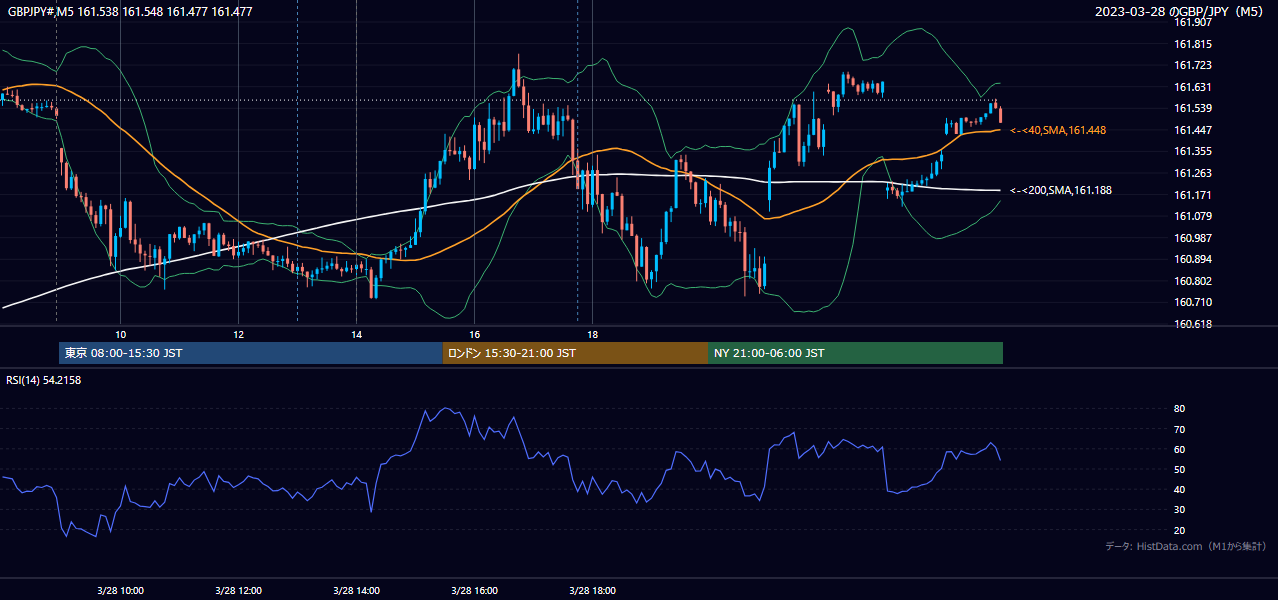This screenshot has width=1278, height=600.
Task: Click the データ: HistData.com source credit
Action: (x=1185, y=546)
